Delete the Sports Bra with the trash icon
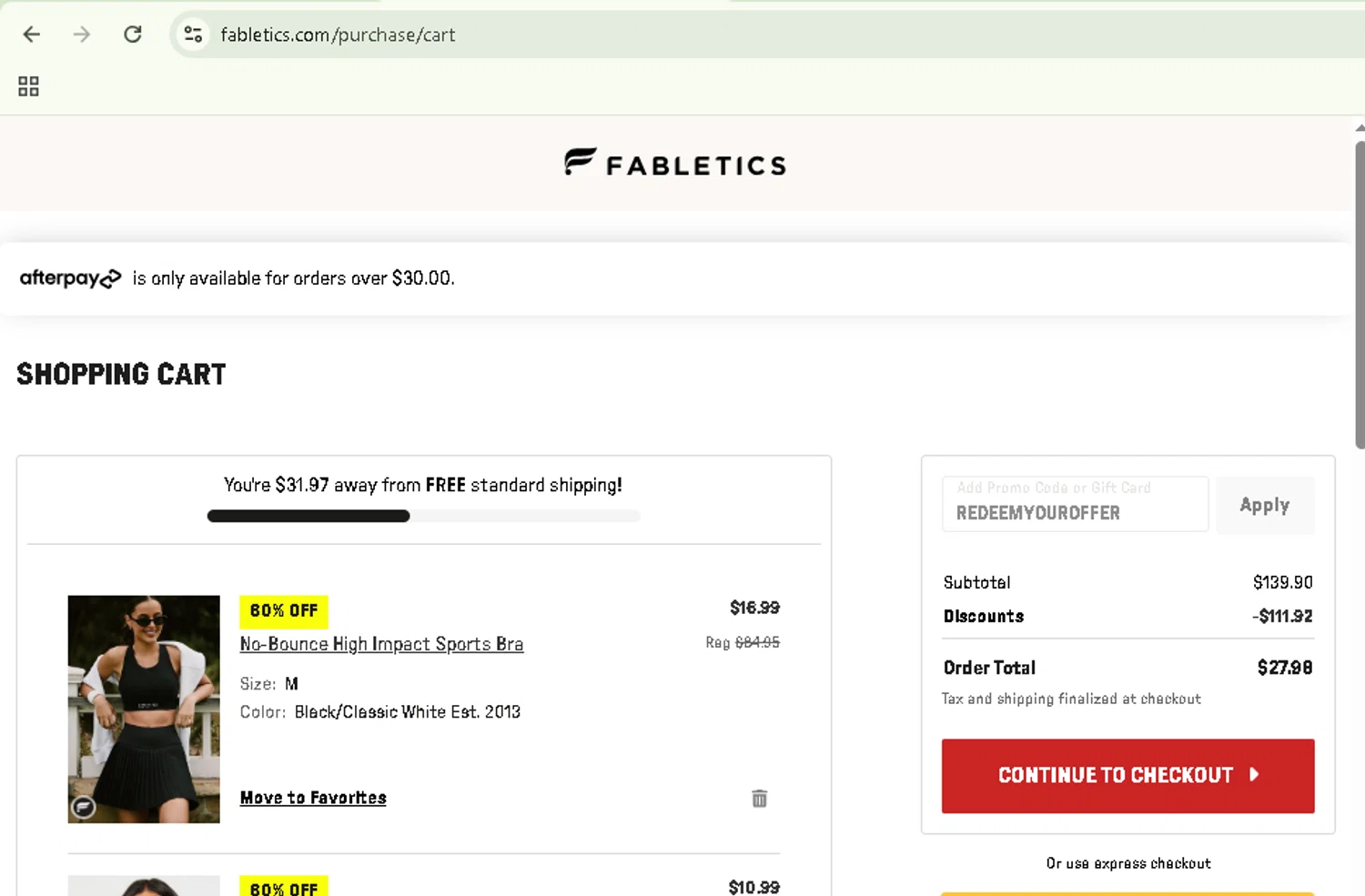This screenshot has height=896, width=1365. click(760, 799)
